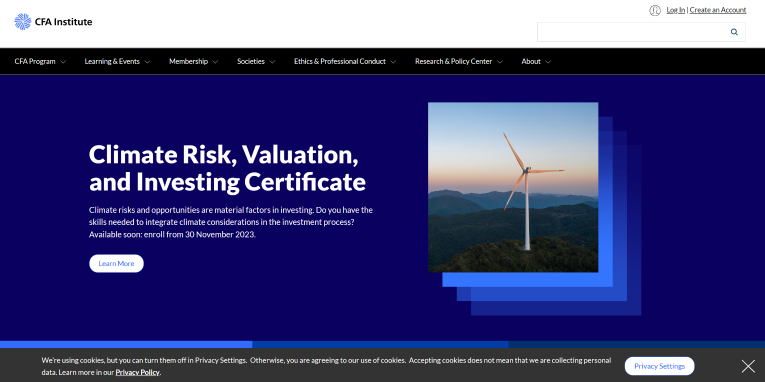This screenshot has width=765, height=382.
Task: Focus the site search input field
Action: pos(632,32)
